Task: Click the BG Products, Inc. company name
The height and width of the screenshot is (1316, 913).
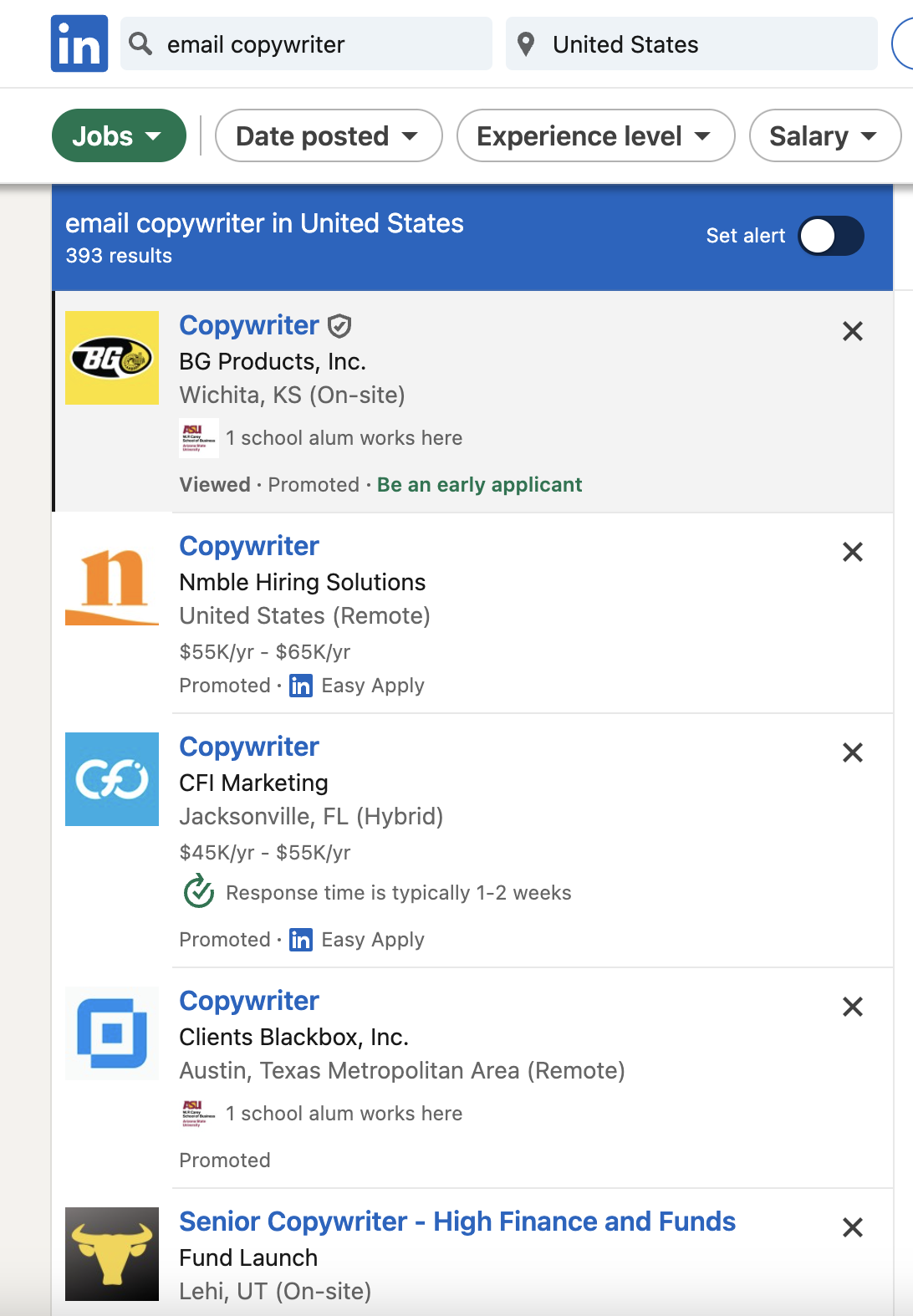Action: (273, 361)
